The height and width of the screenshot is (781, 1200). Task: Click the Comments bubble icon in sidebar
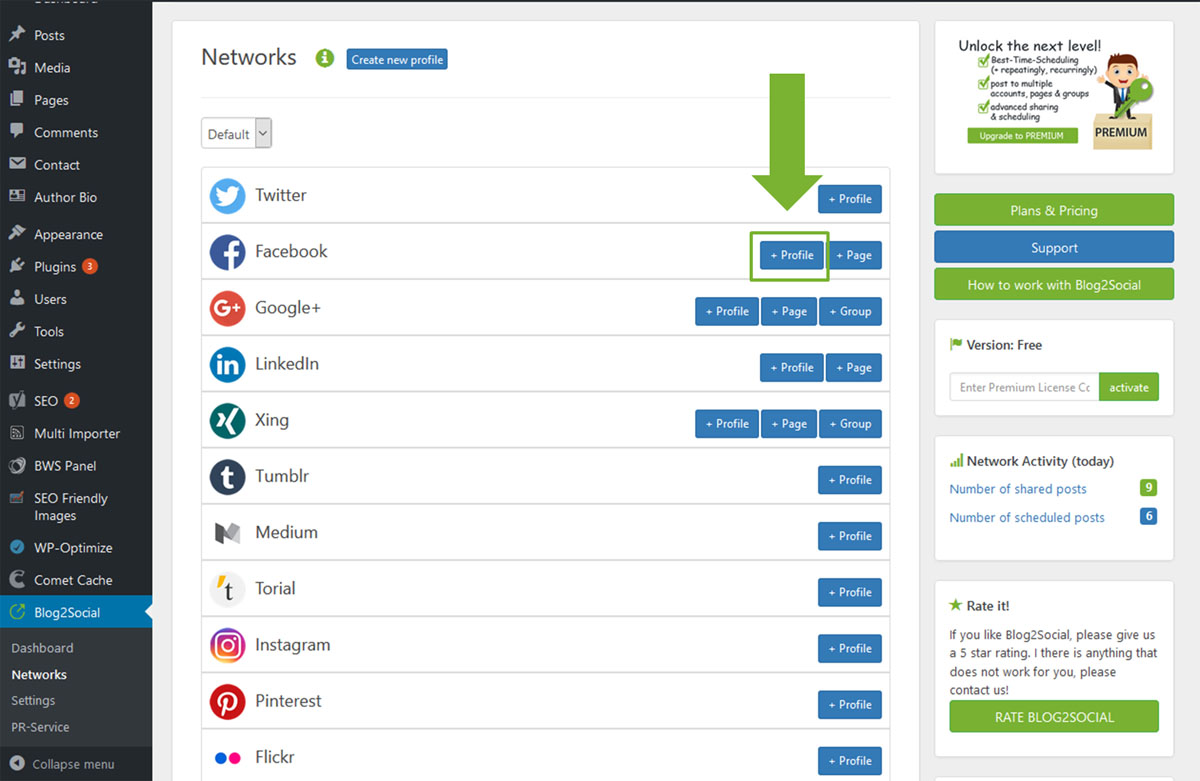[x=17, y=132]
